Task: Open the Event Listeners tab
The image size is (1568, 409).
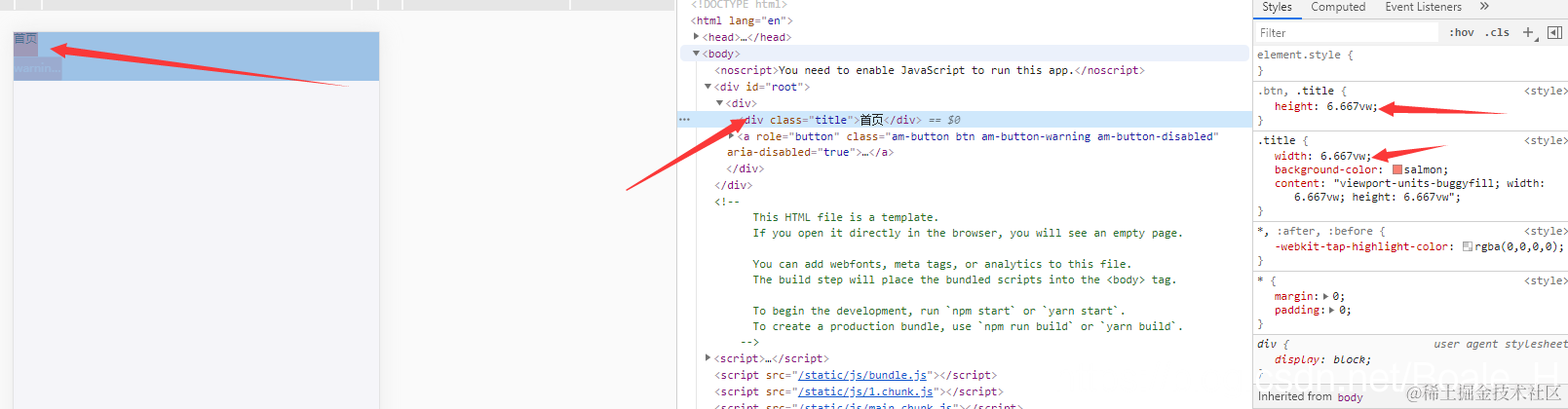Action: tap(1423, 7)
